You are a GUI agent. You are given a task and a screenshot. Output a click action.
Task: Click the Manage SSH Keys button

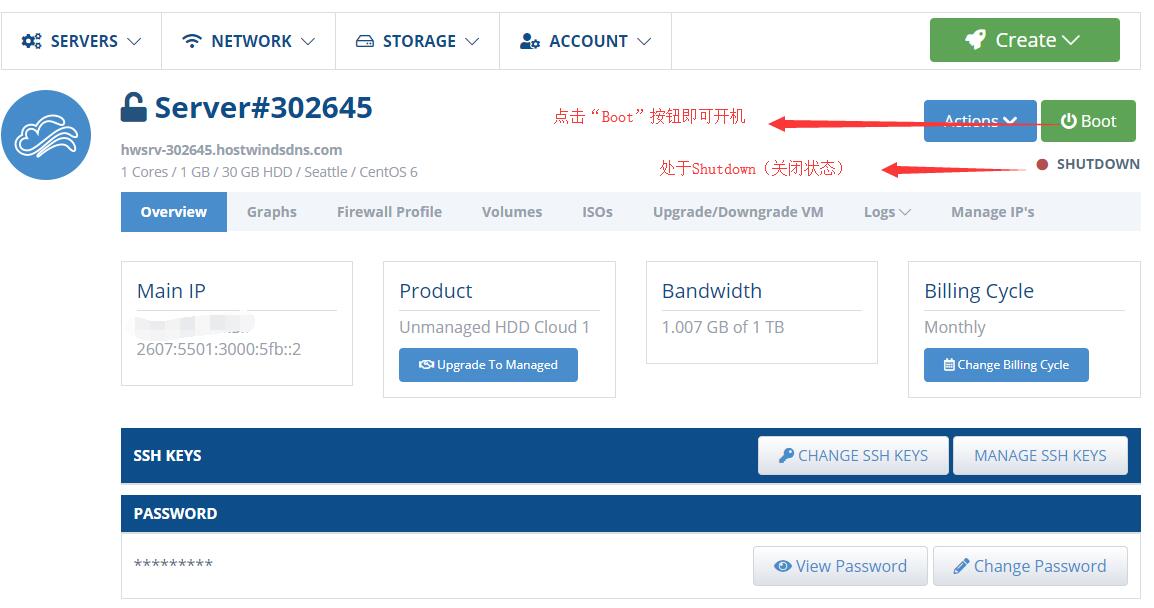click(1040, 455)
